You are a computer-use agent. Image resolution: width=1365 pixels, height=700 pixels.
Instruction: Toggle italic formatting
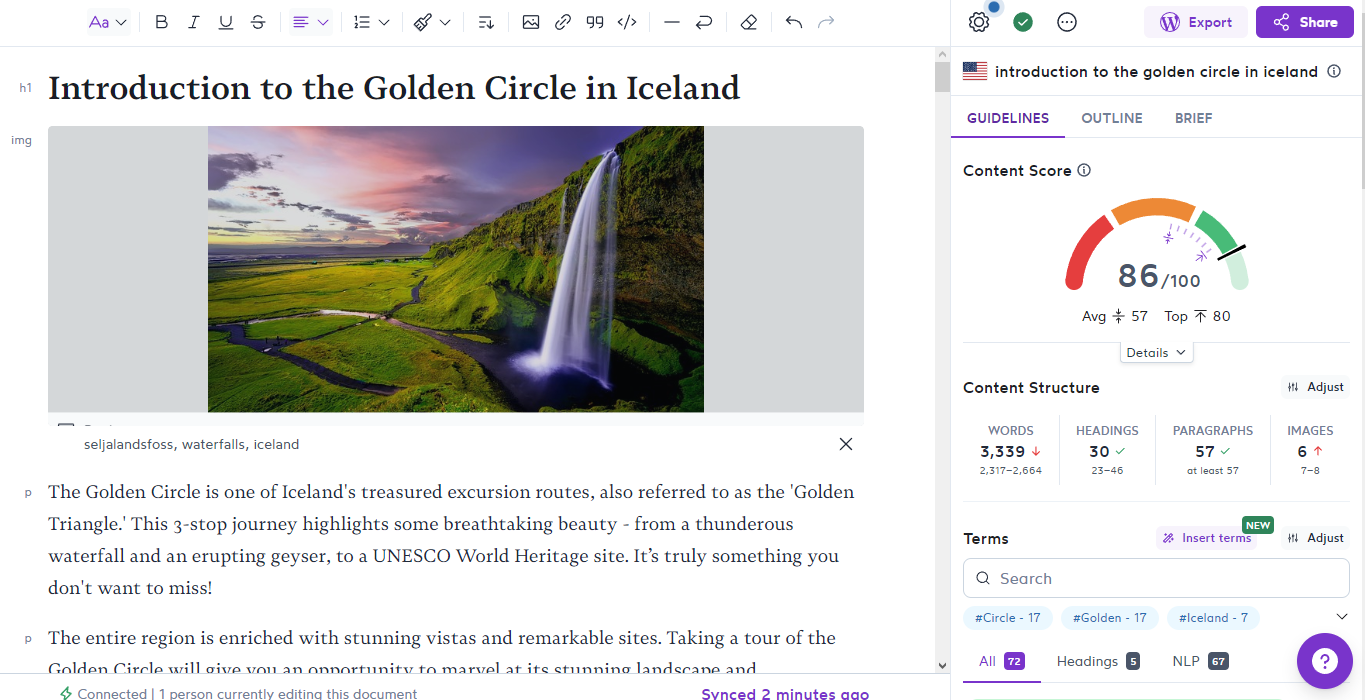coord(194,21)
